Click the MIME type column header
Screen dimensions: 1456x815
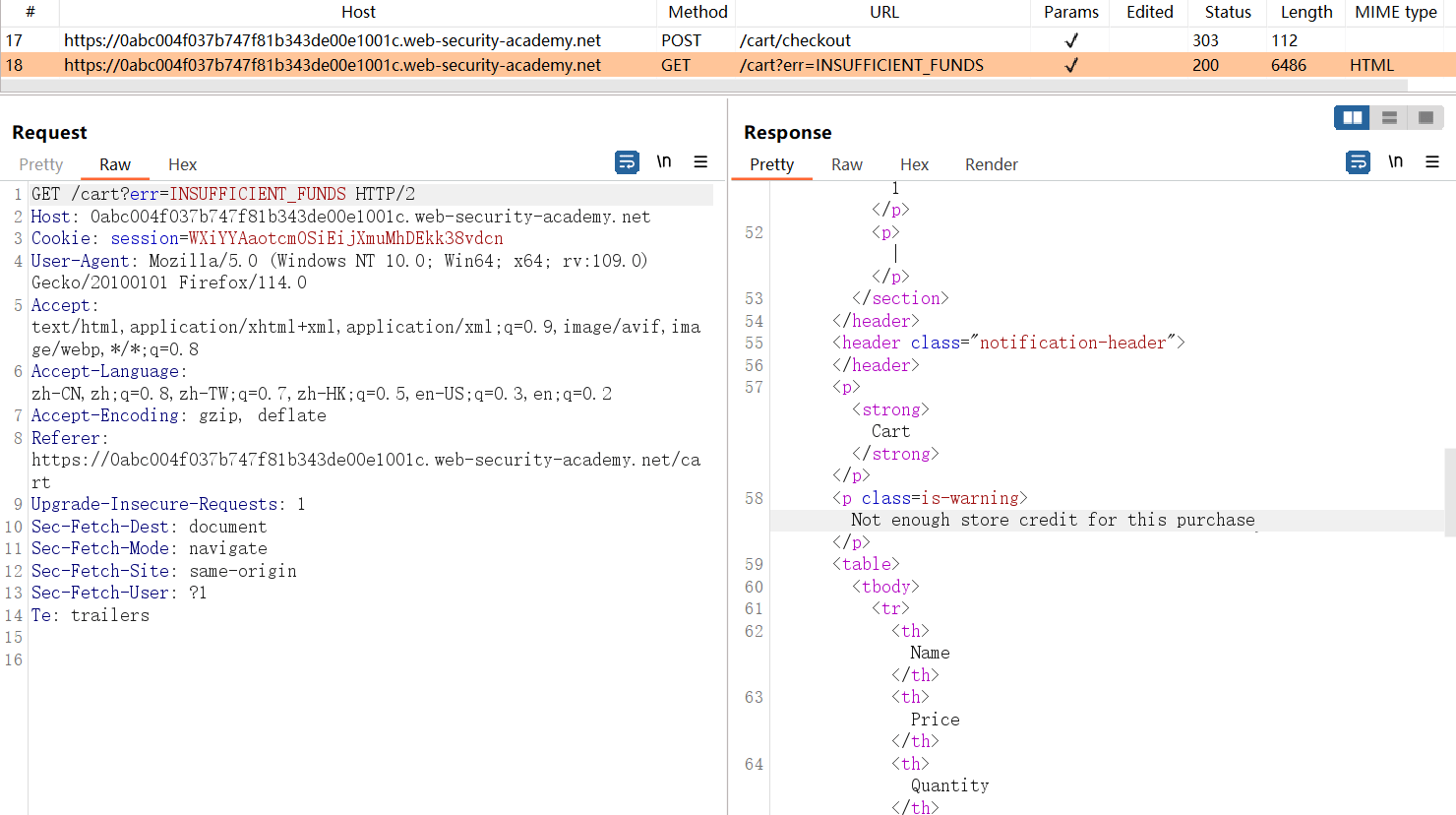[1395, 12]
